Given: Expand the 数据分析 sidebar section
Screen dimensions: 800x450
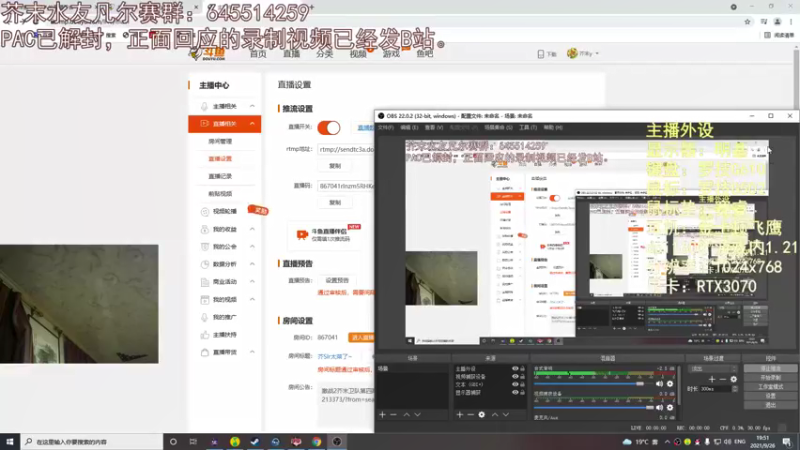Looking at the screenshot, I should [252, 264].
